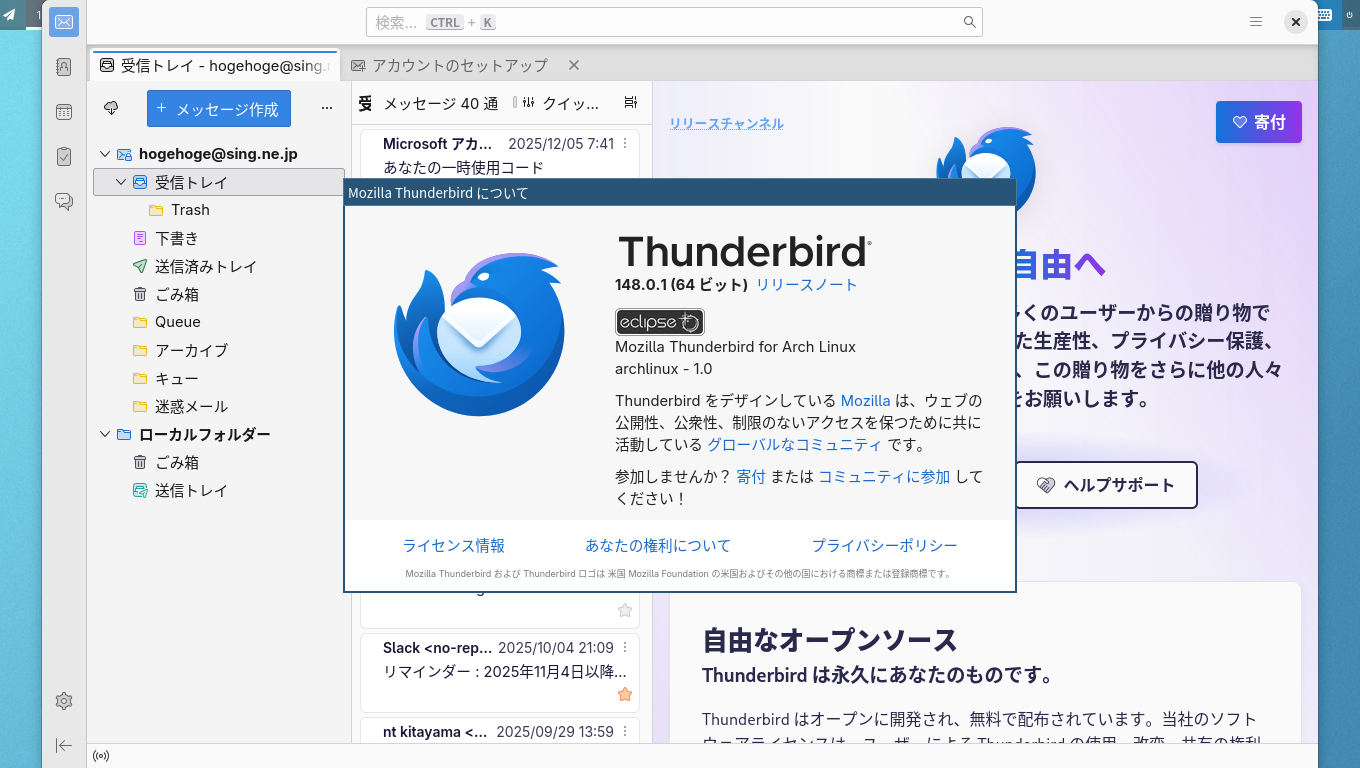This screenshot has height=768, width=1360.
Task: Click the 寄付 donate button
Action: (x=1259, y=122)
